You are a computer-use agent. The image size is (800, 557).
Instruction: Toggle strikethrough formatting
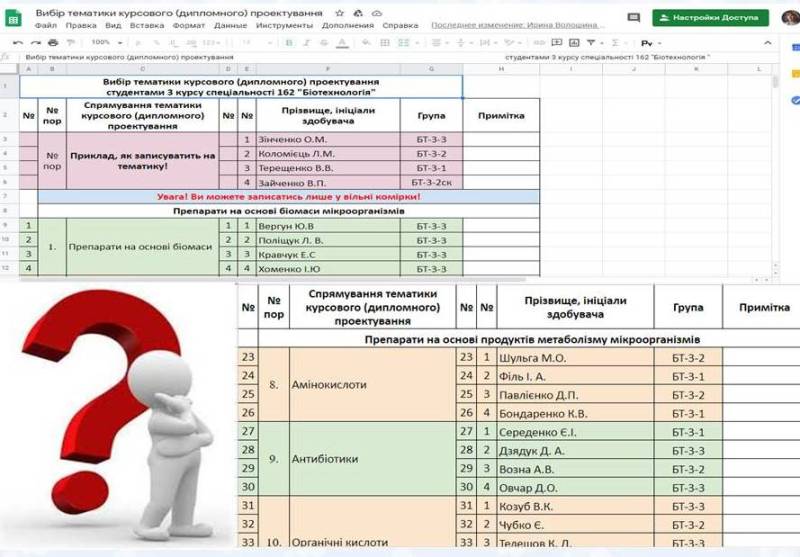324,43
